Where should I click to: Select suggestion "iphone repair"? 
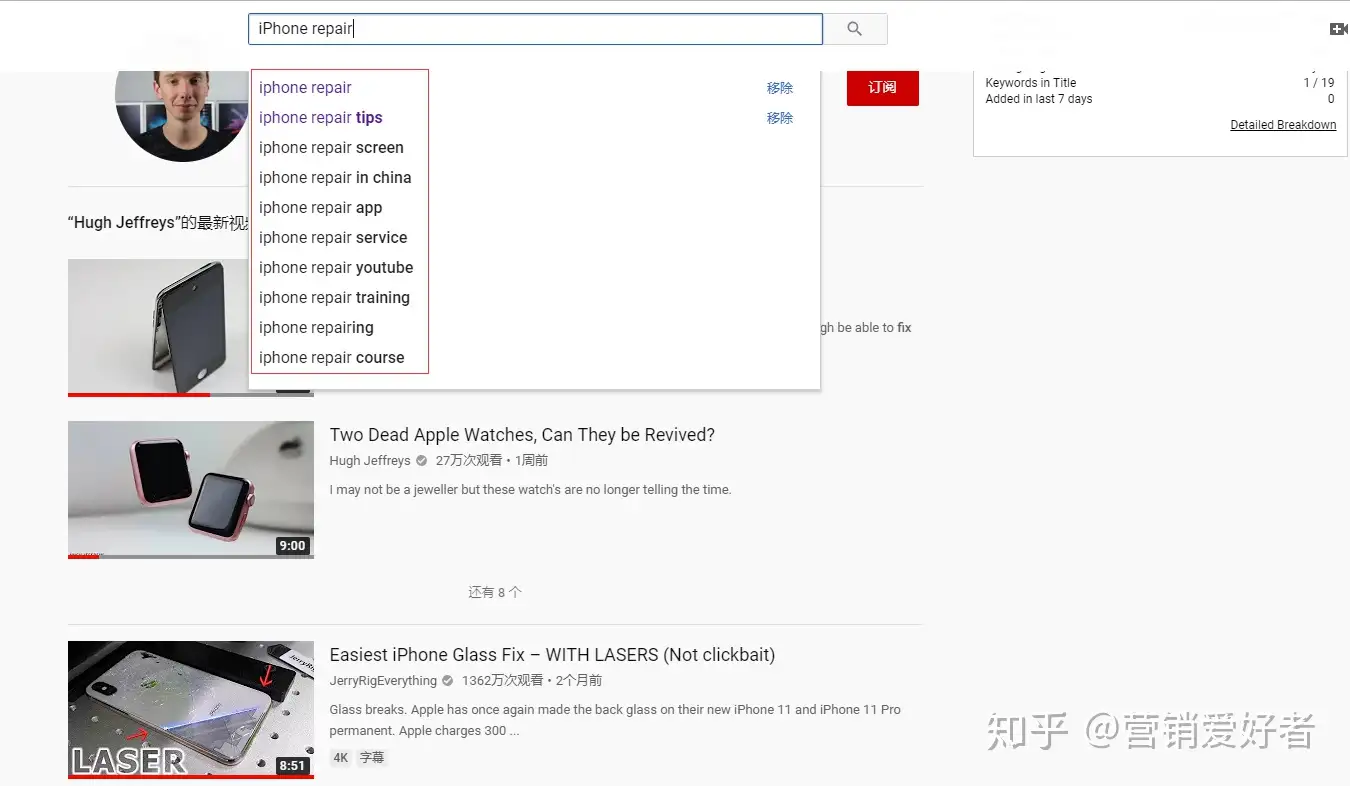305,88
